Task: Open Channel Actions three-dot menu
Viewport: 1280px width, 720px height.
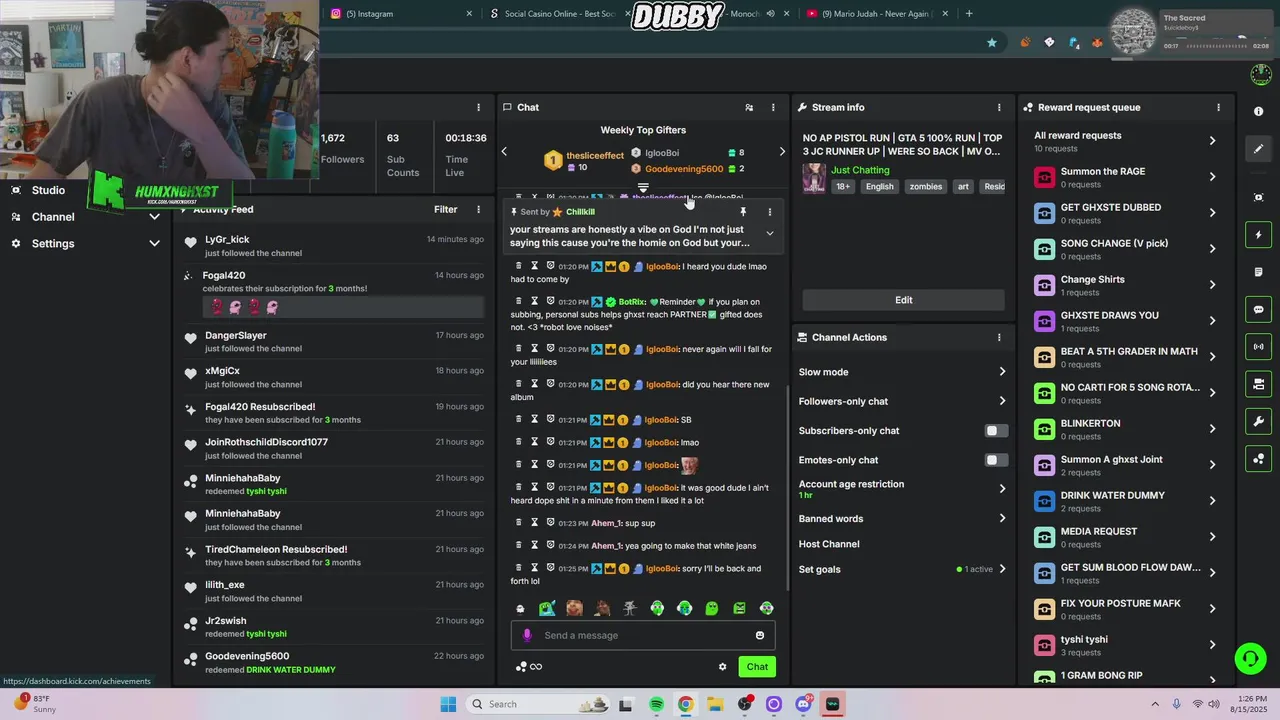Action: (x=999, y=337)
